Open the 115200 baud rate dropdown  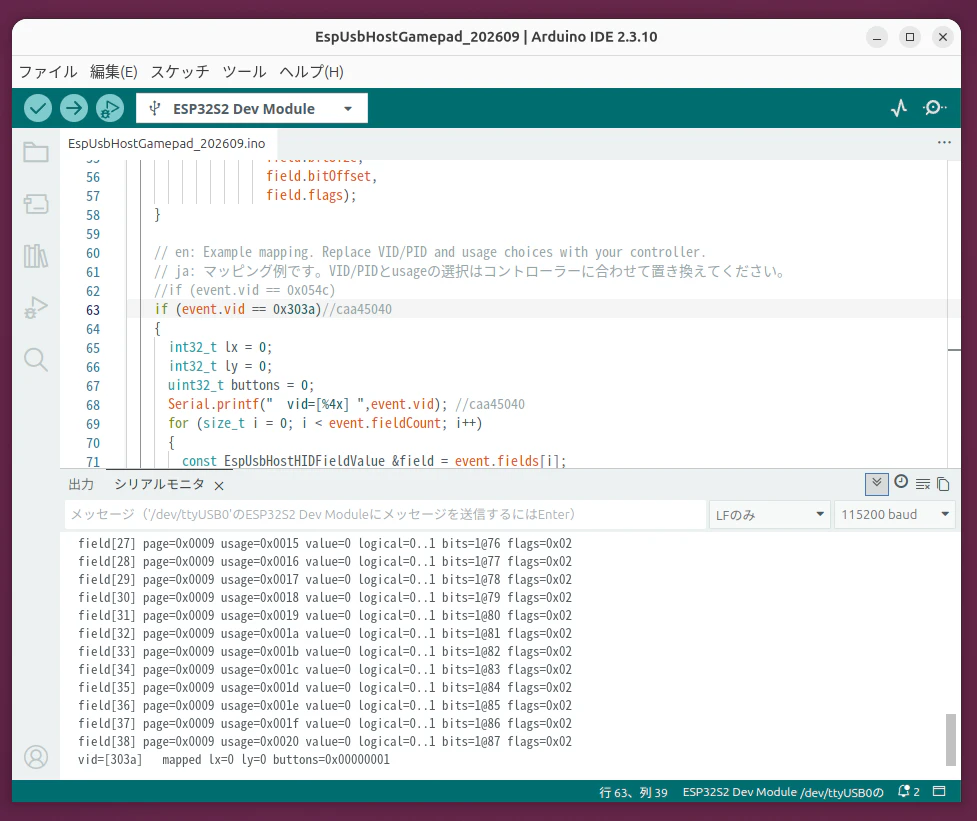click(x=895, y=515)
